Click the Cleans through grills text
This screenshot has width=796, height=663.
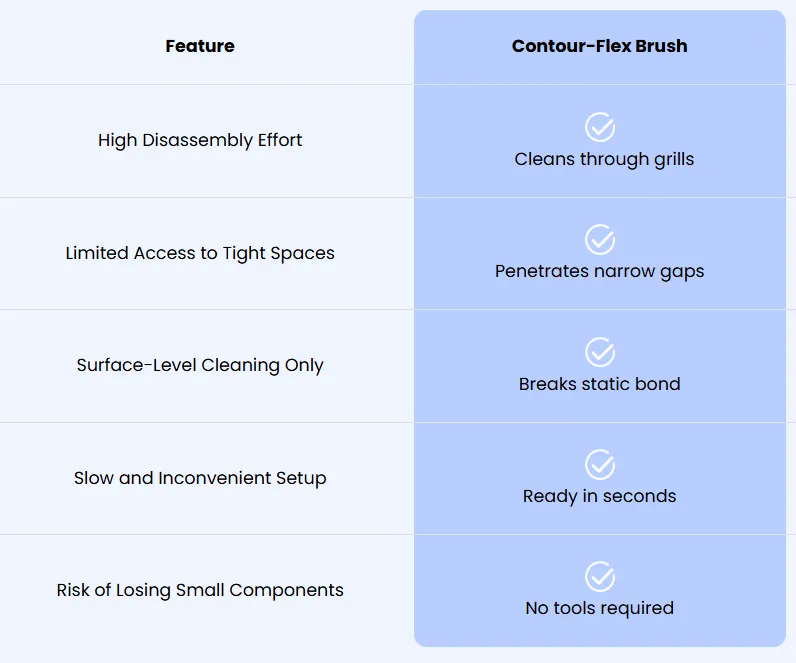[604, 159]
